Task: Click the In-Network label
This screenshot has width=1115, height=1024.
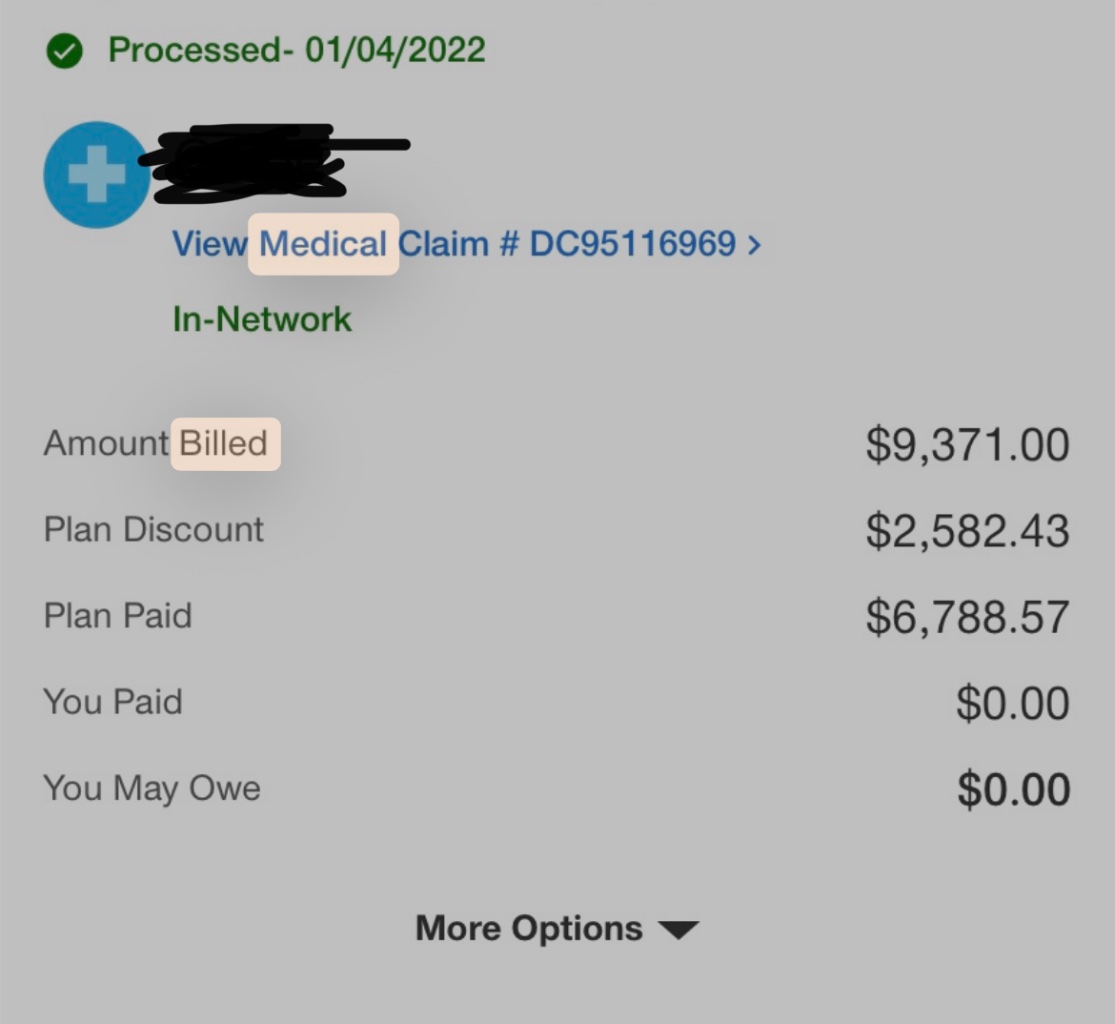Action: click(x=262, y=319)
